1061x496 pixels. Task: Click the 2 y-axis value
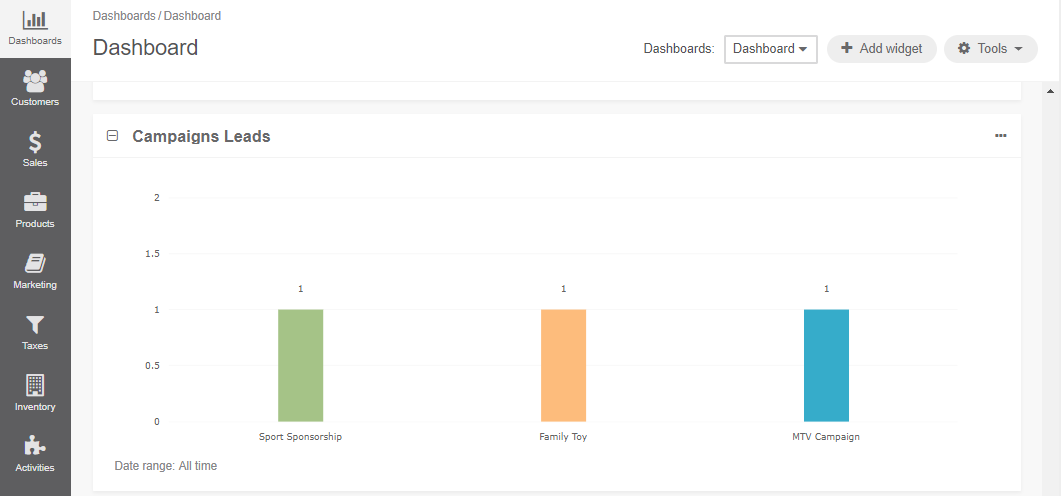pyautogui.click(x=157, y=198)
